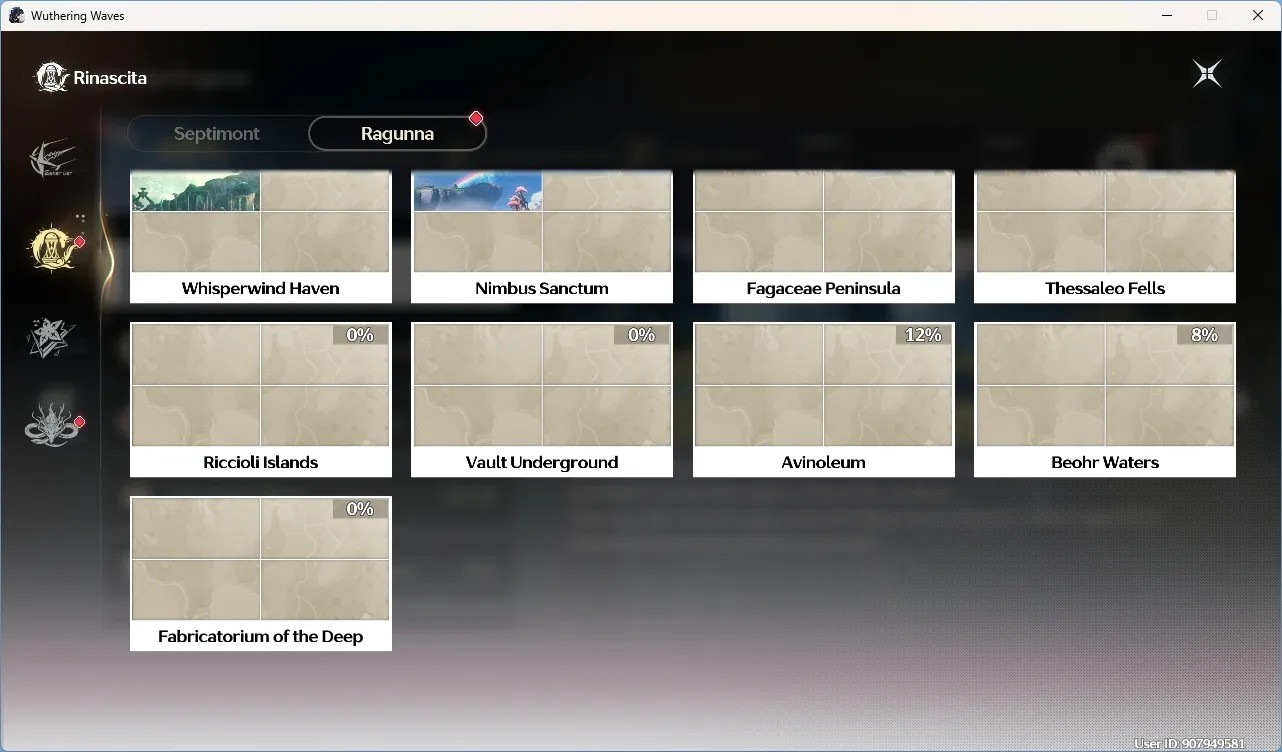Image resolution: width=1282 pixels, height=752 pixels.
Task: Click the rainbow image piece on Nimbus Sanctum
Action: pyautogui.click(x=478, y=192)
